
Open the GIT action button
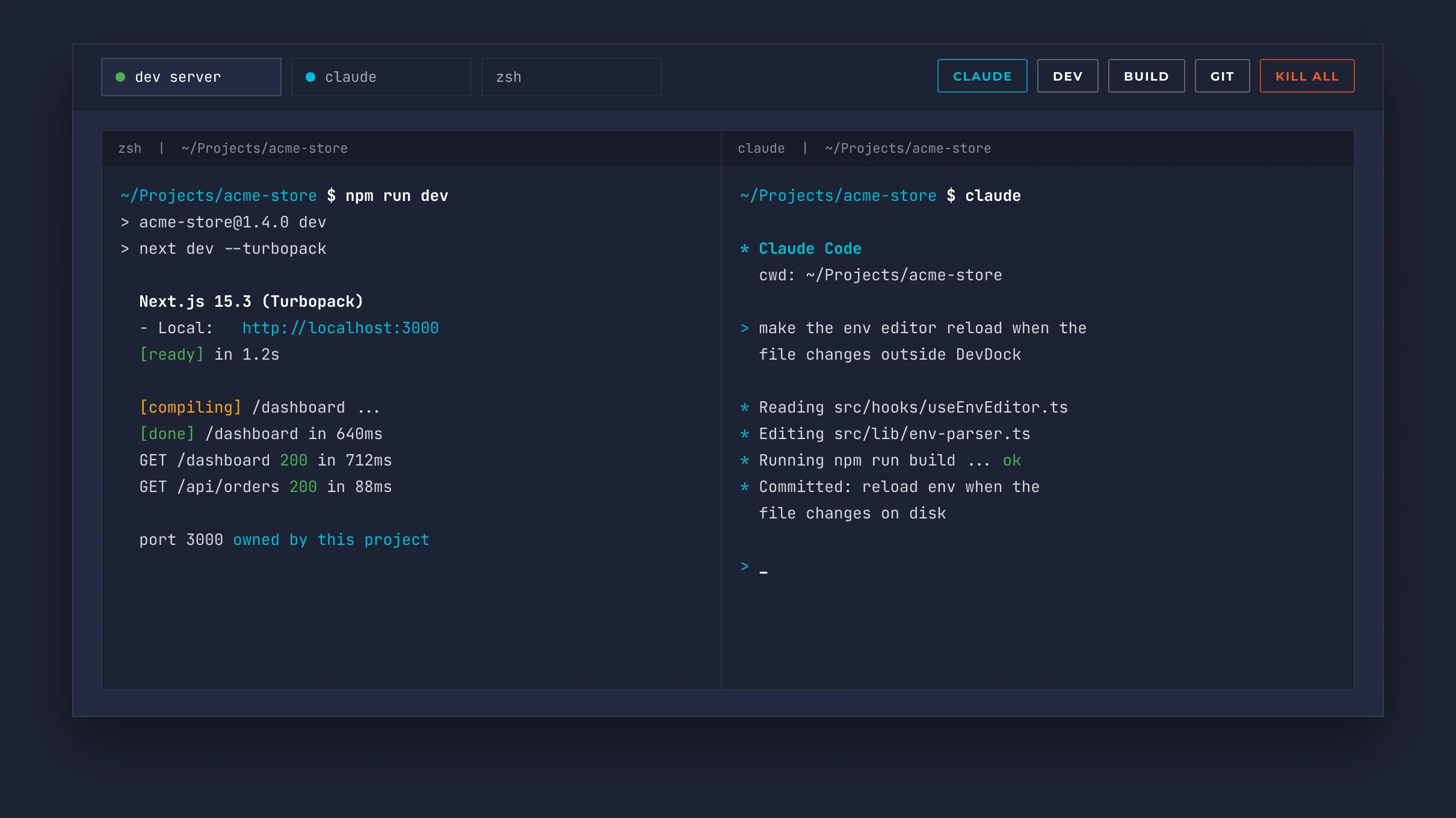coord(1222,76)
